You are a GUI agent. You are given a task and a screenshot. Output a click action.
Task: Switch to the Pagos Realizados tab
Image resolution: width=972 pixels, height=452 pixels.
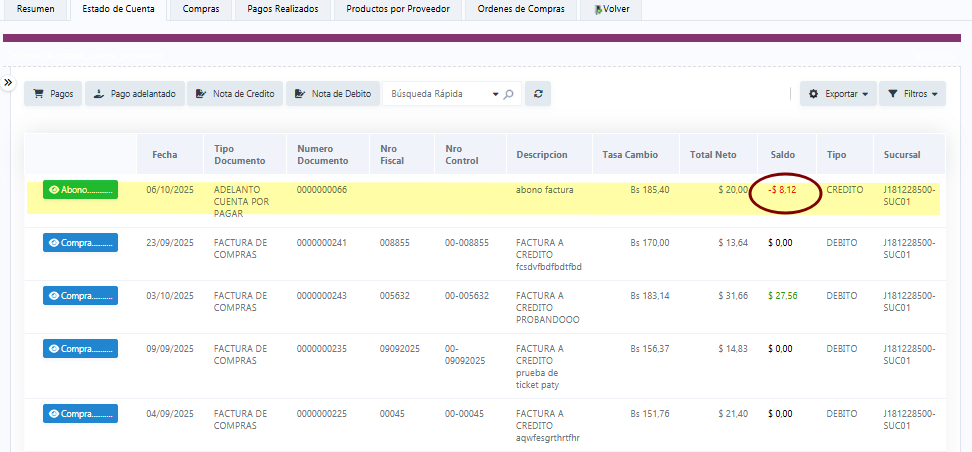click(283, 9)
